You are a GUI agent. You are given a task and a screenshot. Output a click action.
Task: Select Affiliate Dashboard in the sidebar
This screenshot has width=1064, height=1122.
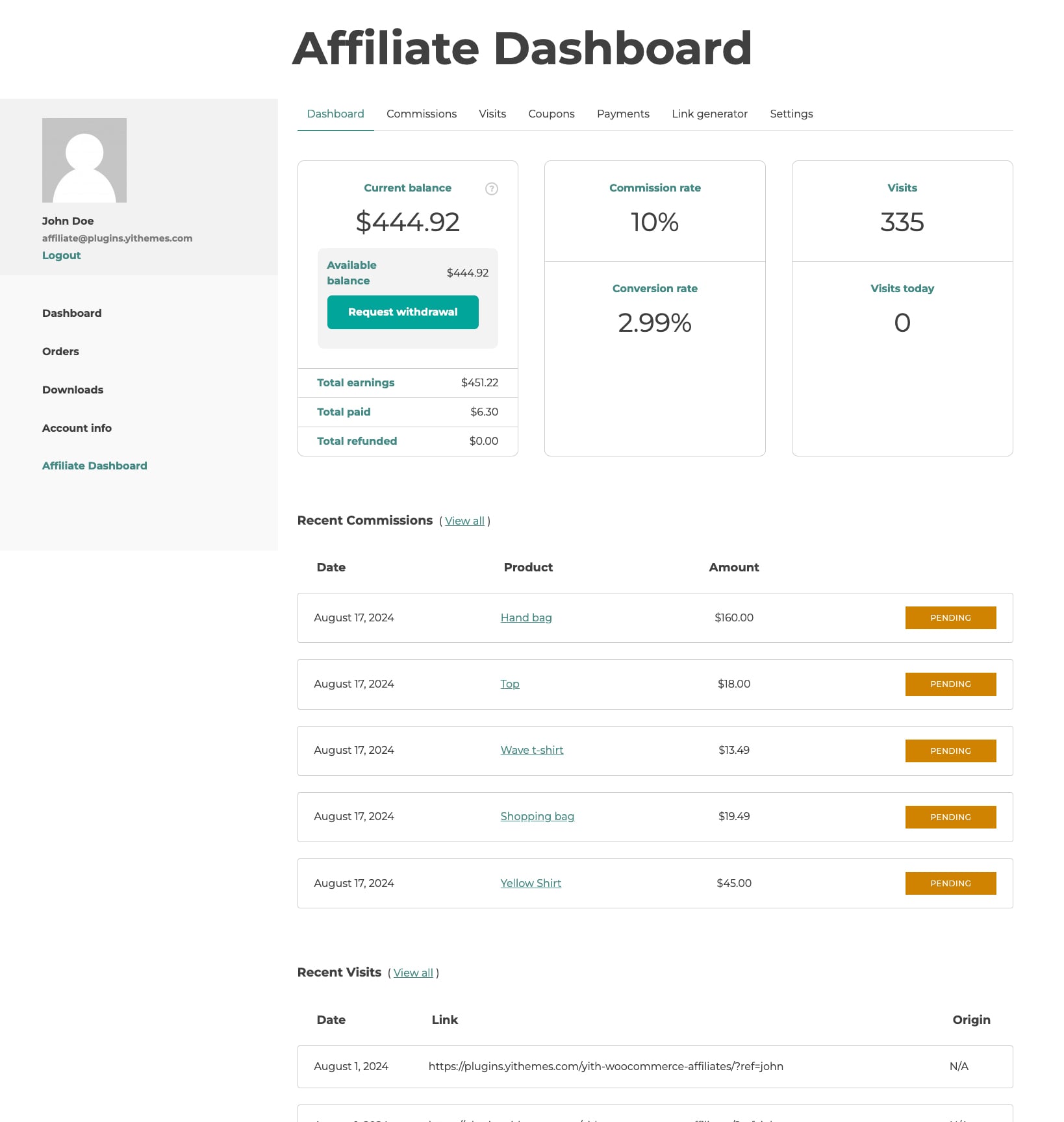point(94,466)
